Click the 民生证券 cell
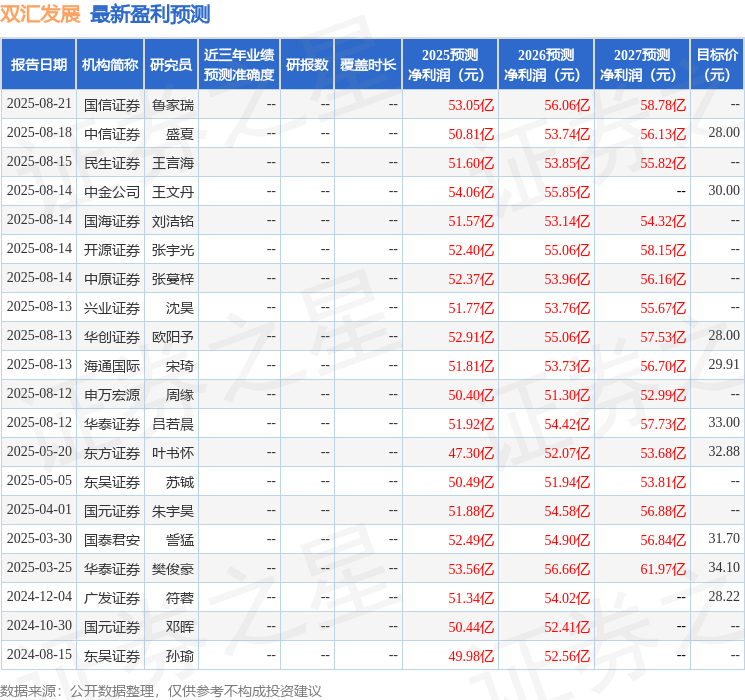745x700 pixels. (x=112, y=163)
